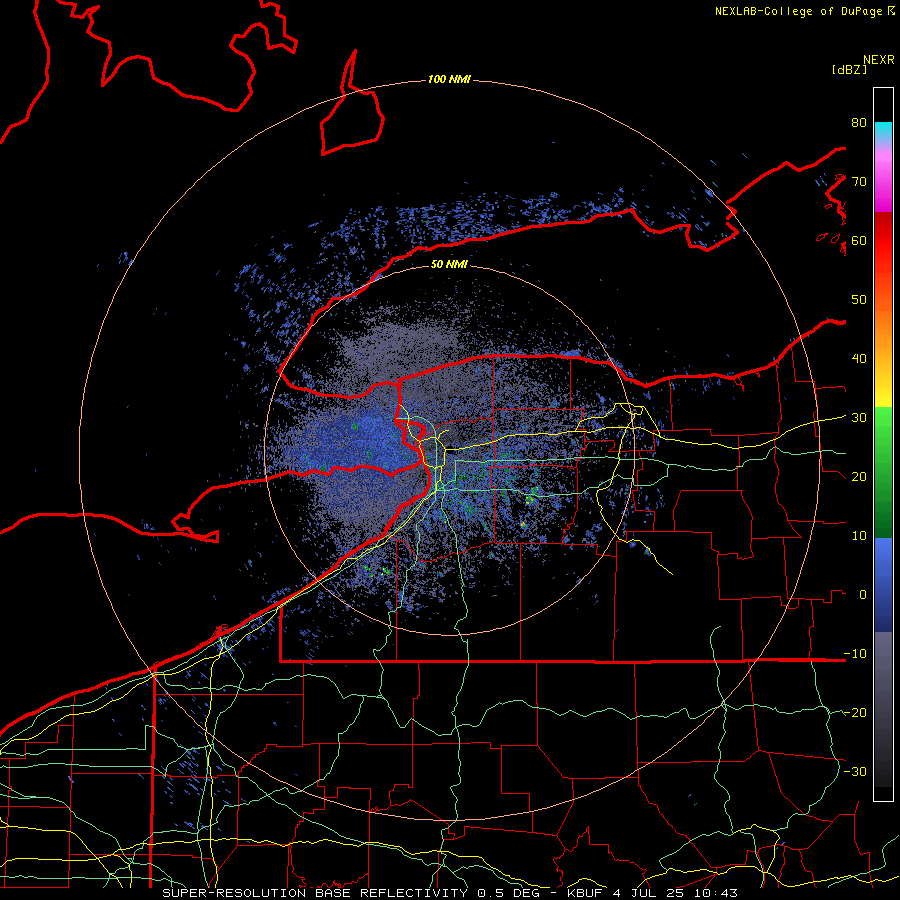Click the 70 dBZ scale value
The width and height of the screenshot is (900, 900).
pos(859,181)
